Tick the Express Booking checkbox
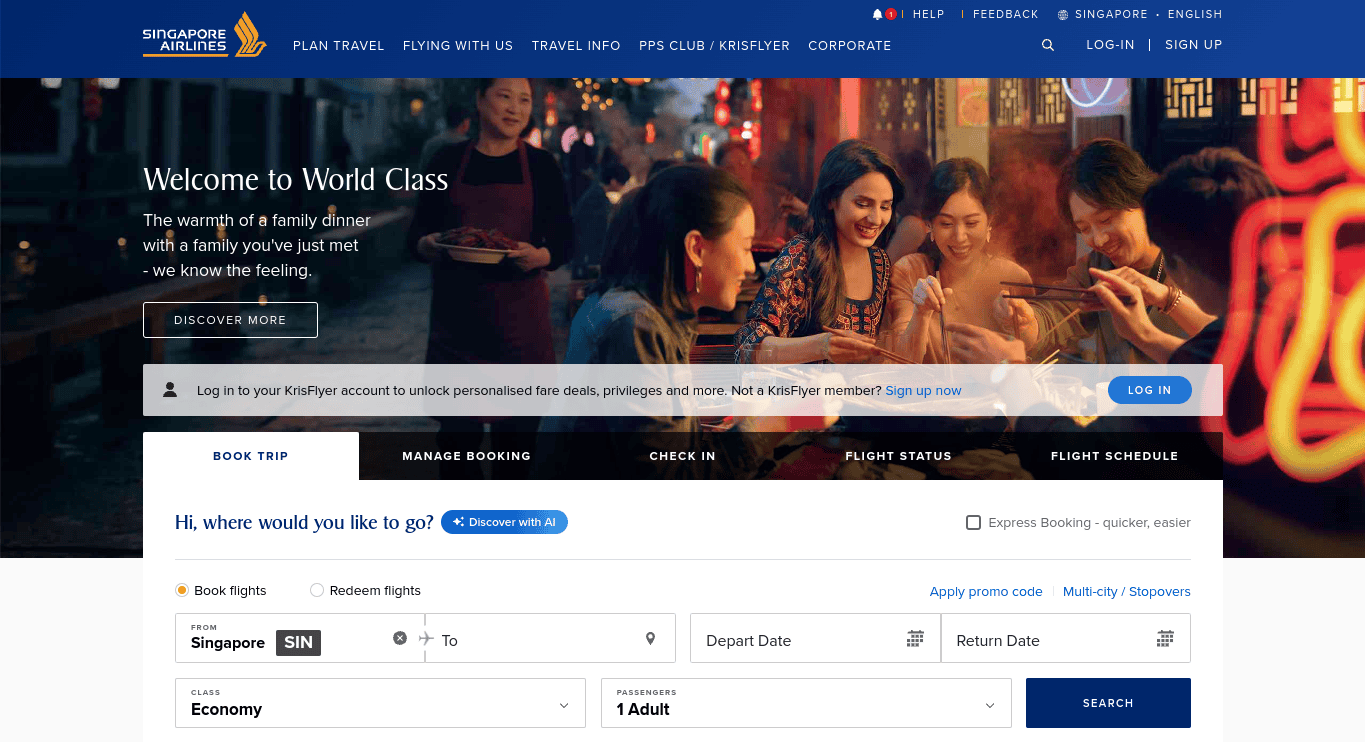 pos(973,522)
